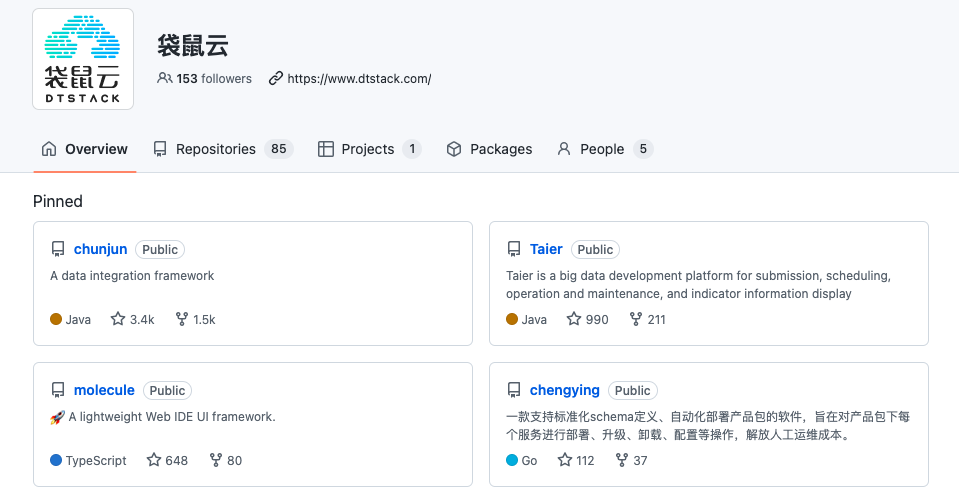
Task: Open chunjun 3.4k stargazers link
Action: (x=133, y=319)
